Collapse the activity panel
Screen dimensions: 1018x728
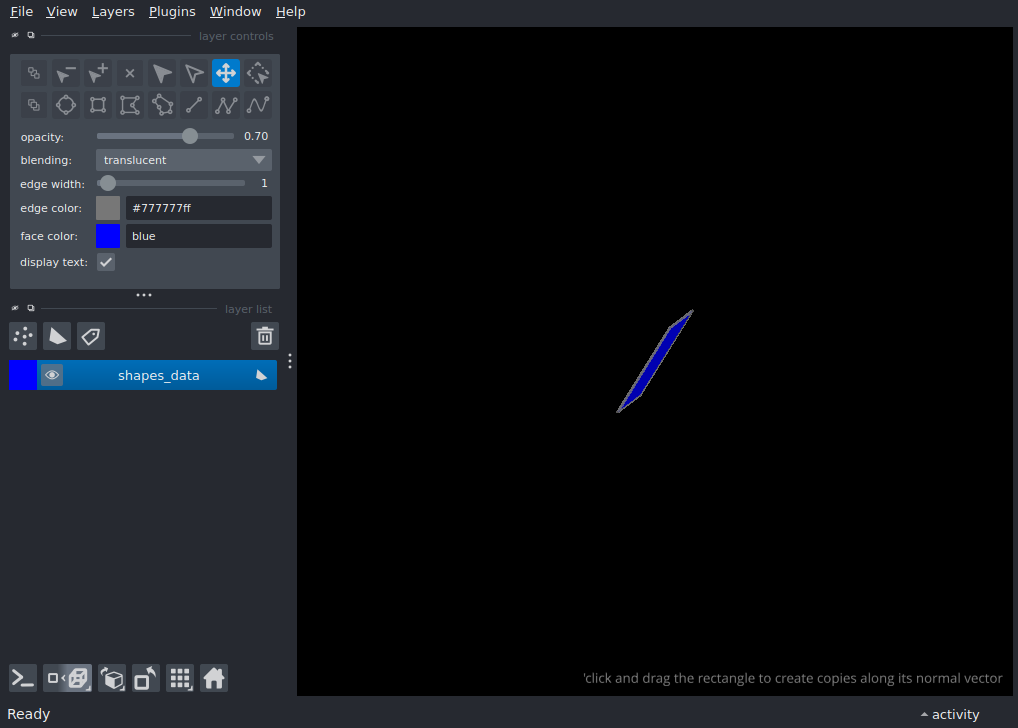948,714
